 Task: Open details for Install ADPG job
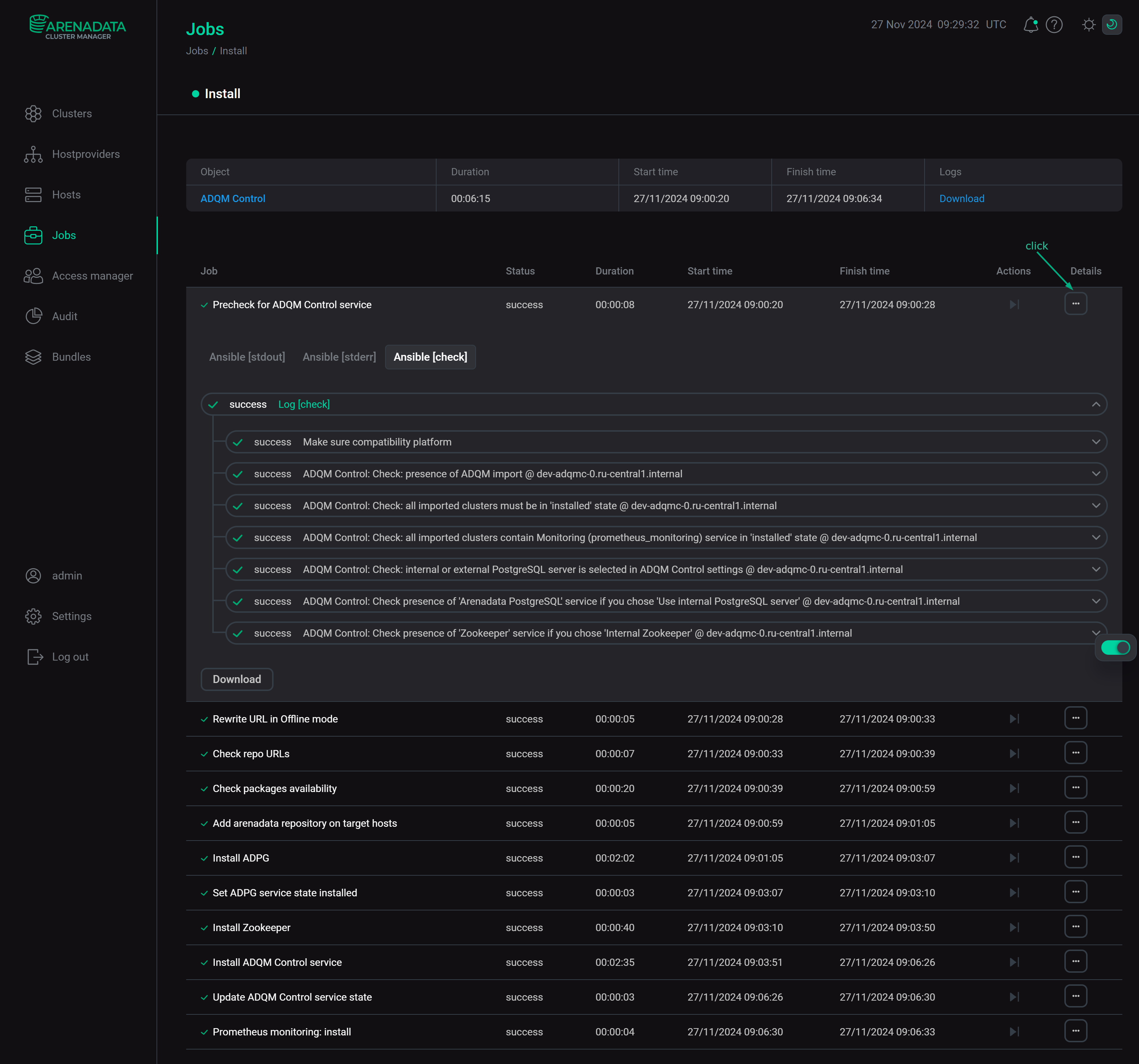[1075, 857]
